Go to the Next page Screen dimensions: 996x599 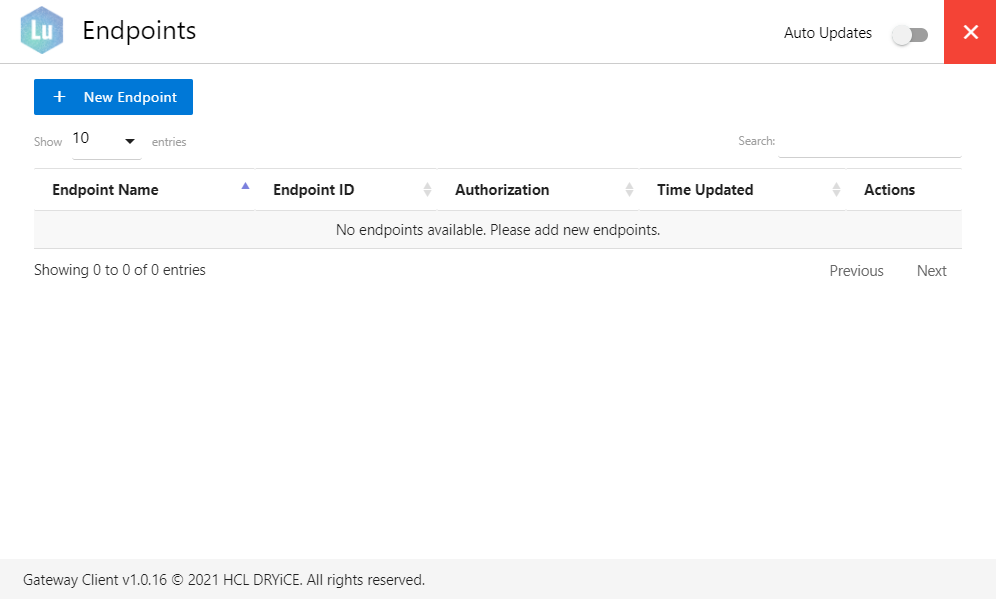pyautogui.click(x=931, y=270)
